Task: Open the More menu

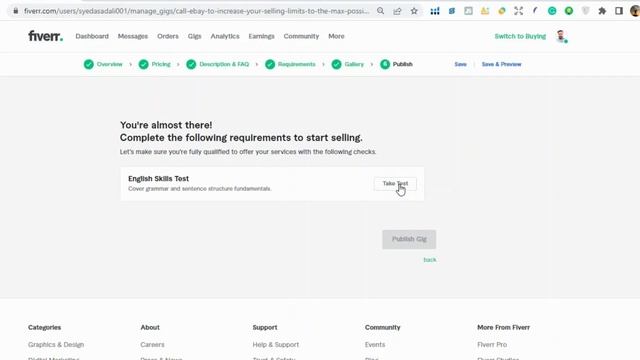Action: [336, 36]
